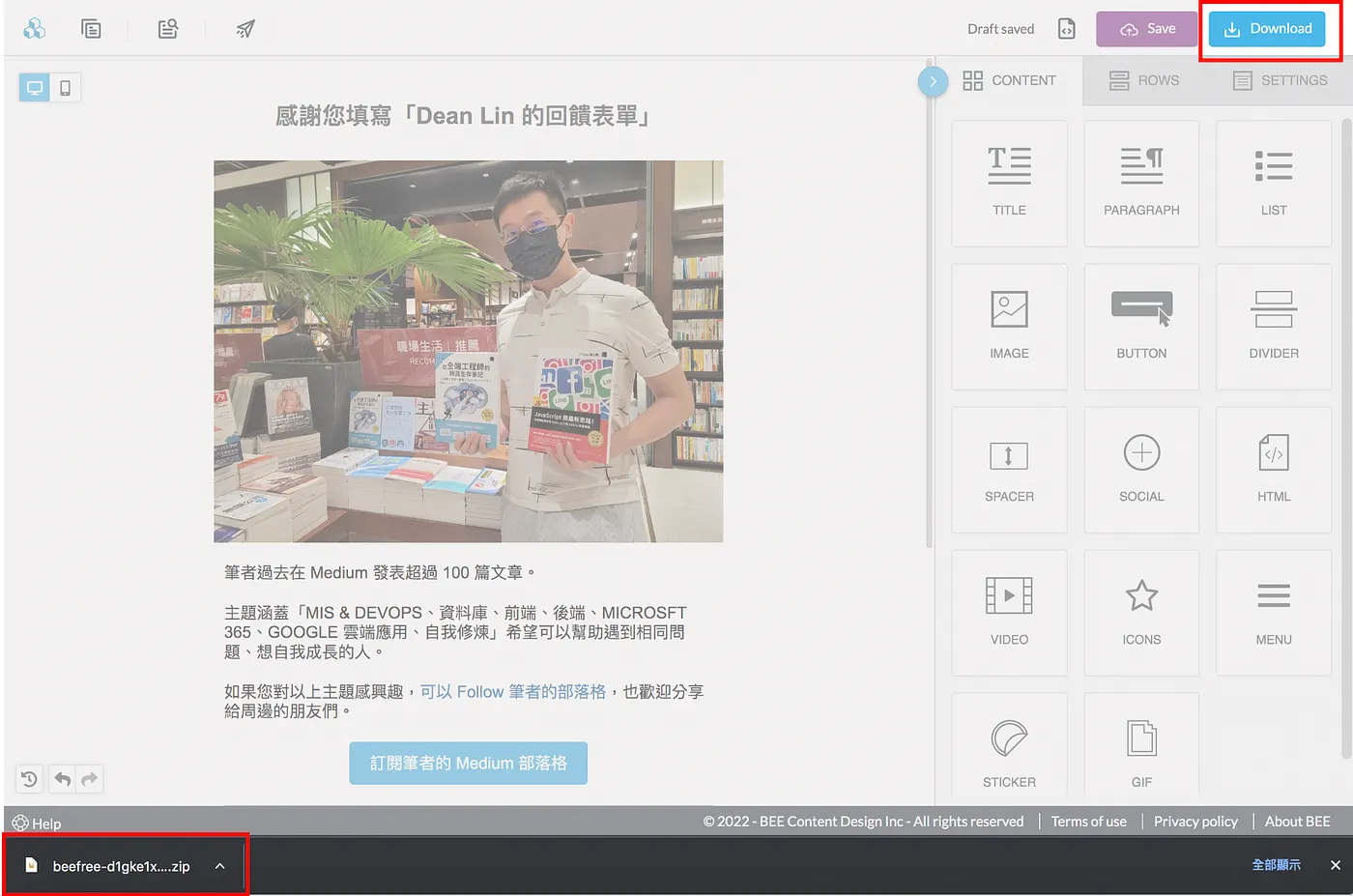Click the sidebar vertical scrollbar

tap(1346, 440)
